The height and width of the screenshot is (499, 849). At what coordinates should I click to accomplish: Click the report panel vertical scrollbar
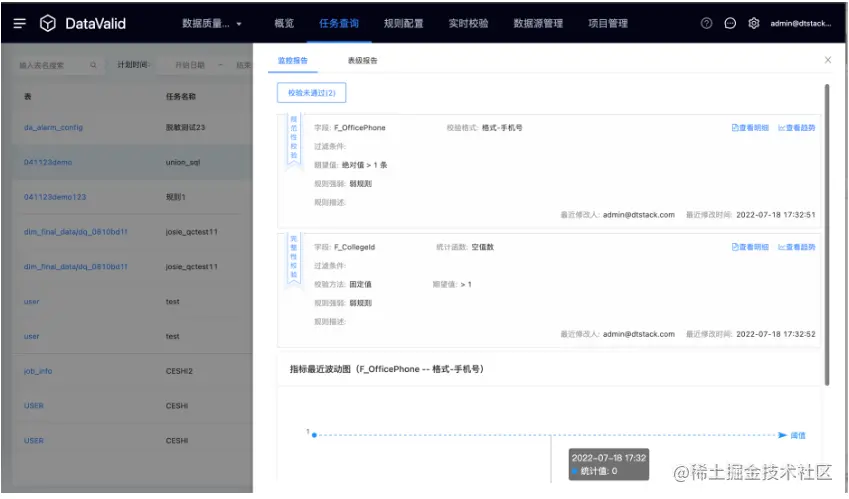(827, 234)
